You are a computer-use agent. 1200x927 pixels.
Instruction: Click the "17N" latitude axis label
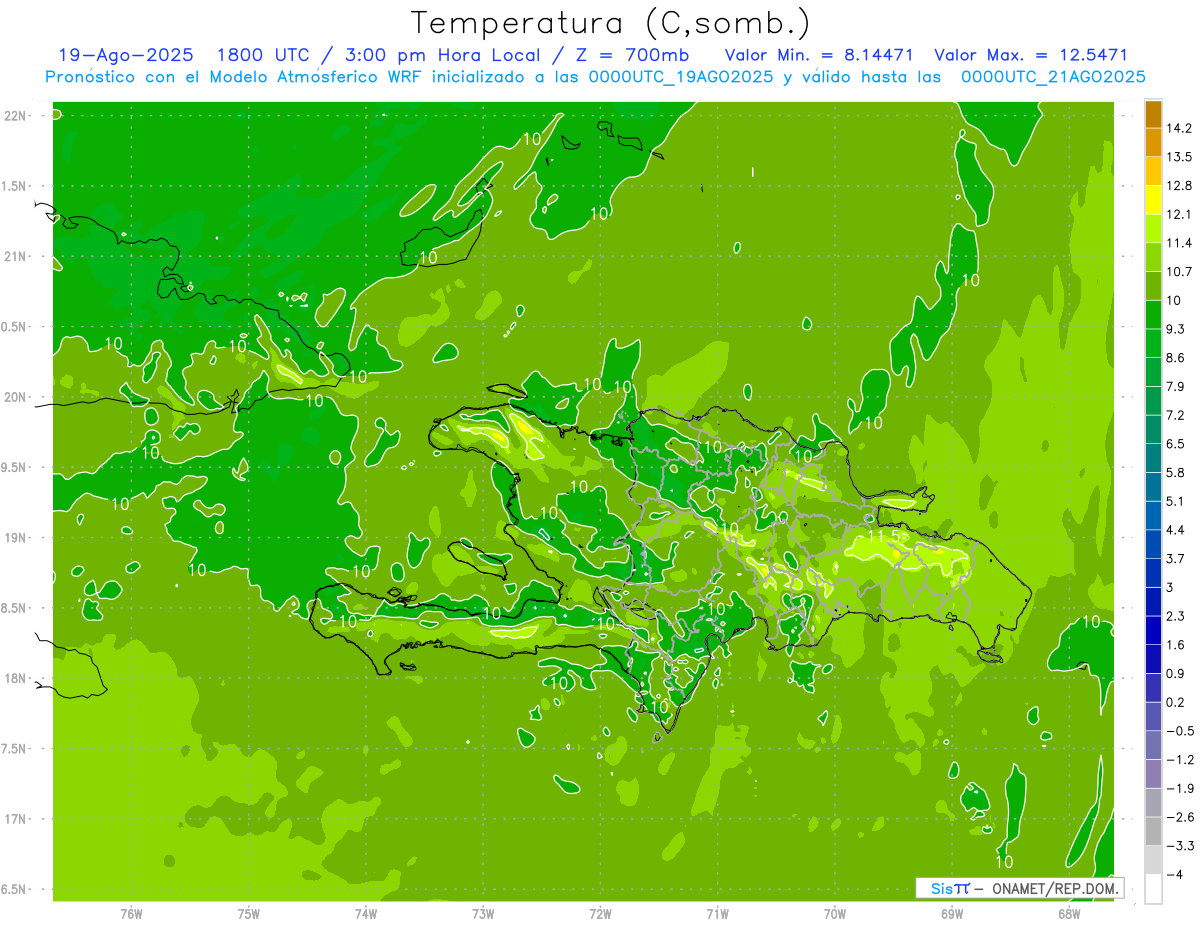pyautogui.click(x=16, y=819)
